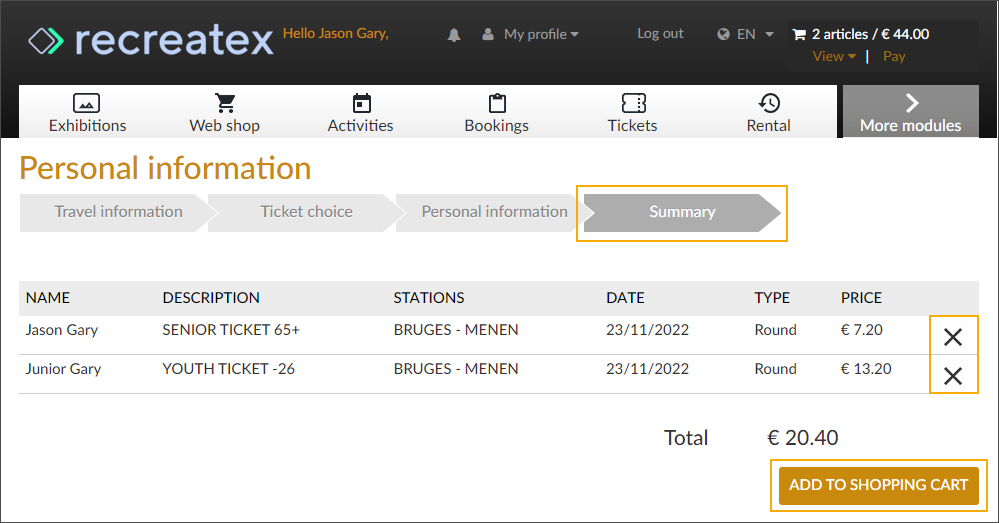The height and width of the screenshot is (523, 999).
Task: Remove Junior Gary's youth ticket
Action: (953, 376)
